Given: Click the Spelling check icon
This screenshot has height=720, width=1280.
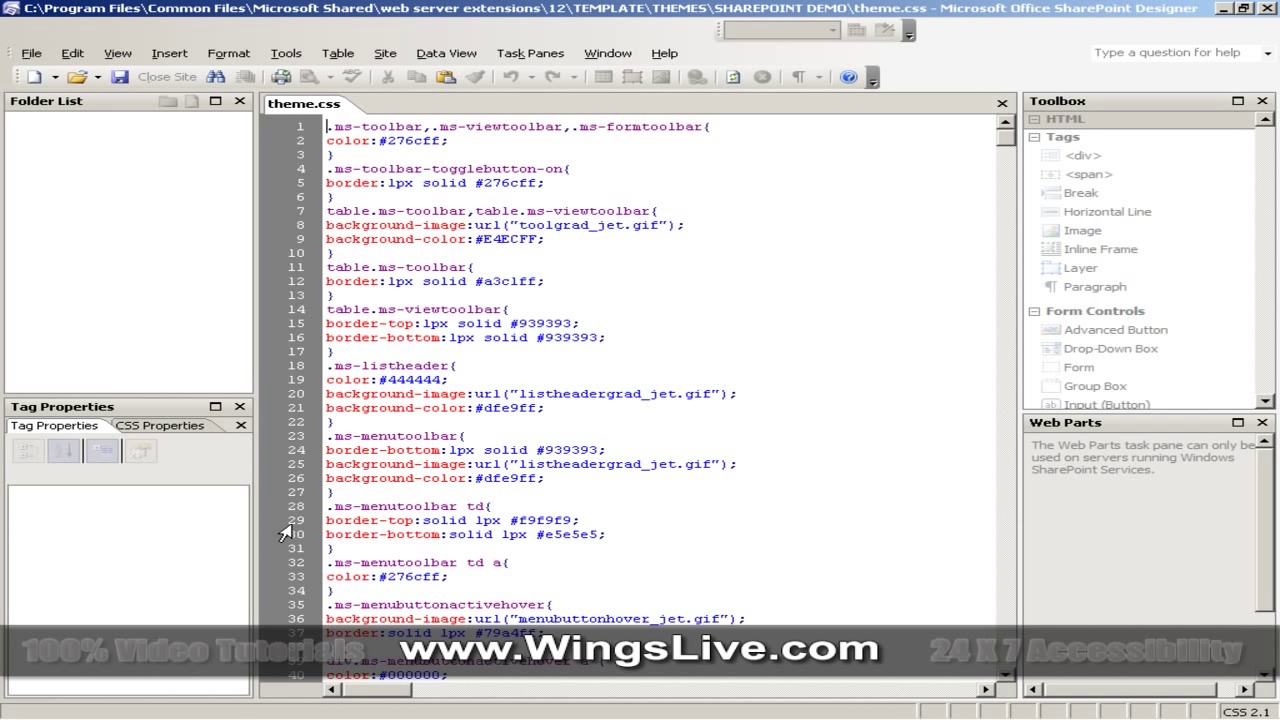Looking at the screenshot, I should click(x=352, y=77).
